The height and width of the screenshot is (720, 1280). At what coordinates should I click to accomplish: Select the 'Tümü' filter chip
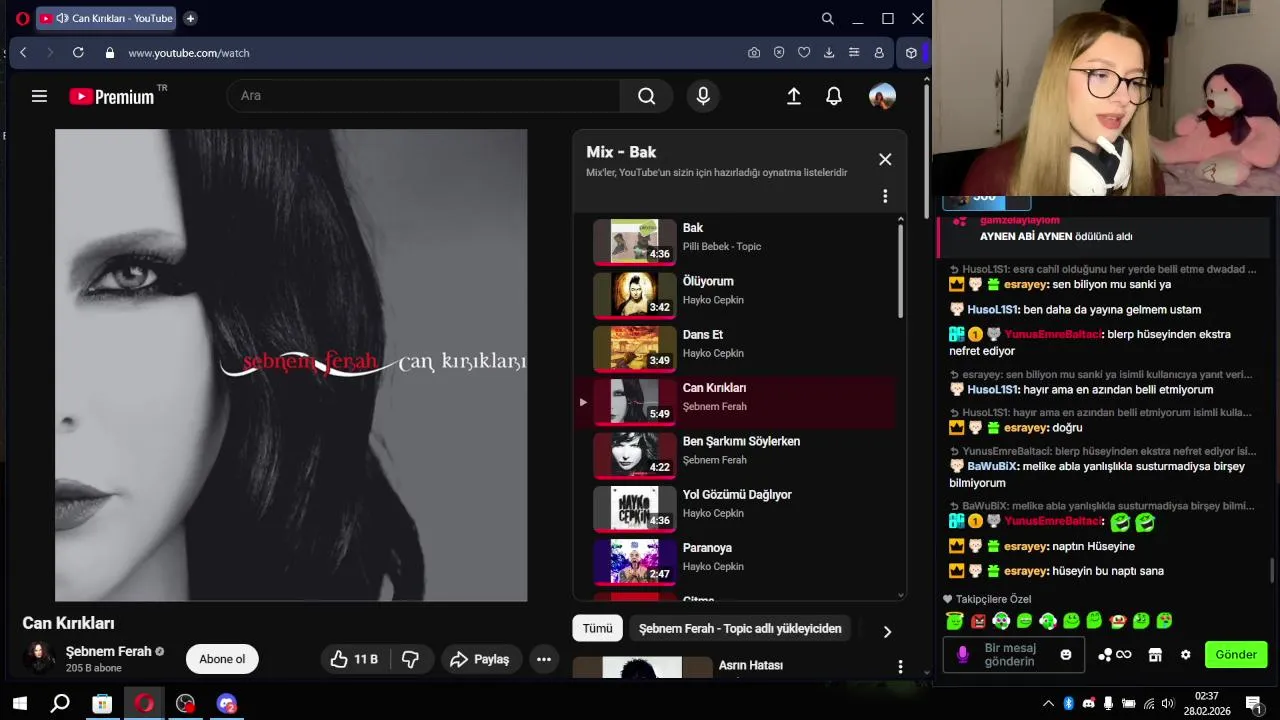tap(597, 628)
